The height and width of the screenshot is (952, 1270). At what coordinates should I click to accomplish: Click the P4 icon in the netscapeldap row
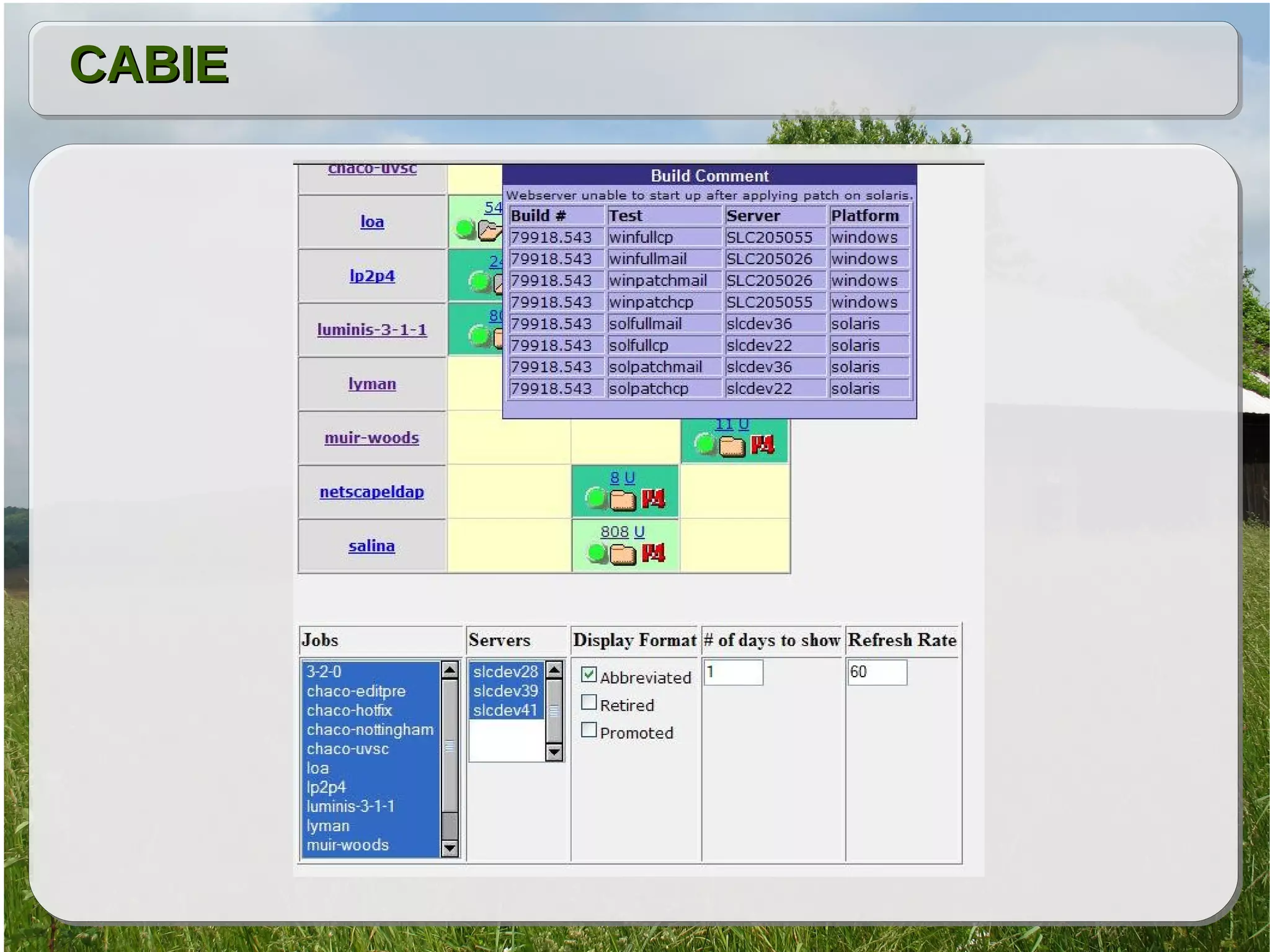click(653, 499)
